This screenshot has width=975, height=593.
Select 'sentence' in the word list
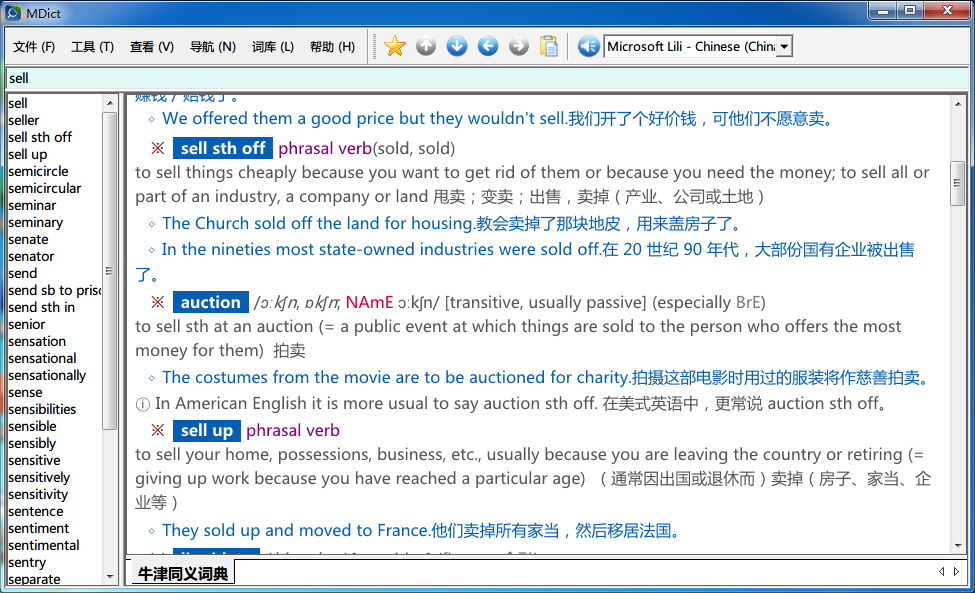(35, 512)
